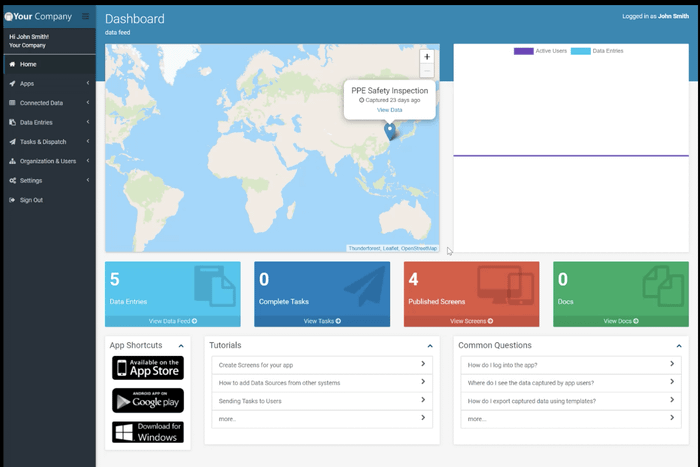Image resolution: width=700 pixels, height=467 pixels.
Task: Collapse the Tutorials panel
Action: (430, 346)
